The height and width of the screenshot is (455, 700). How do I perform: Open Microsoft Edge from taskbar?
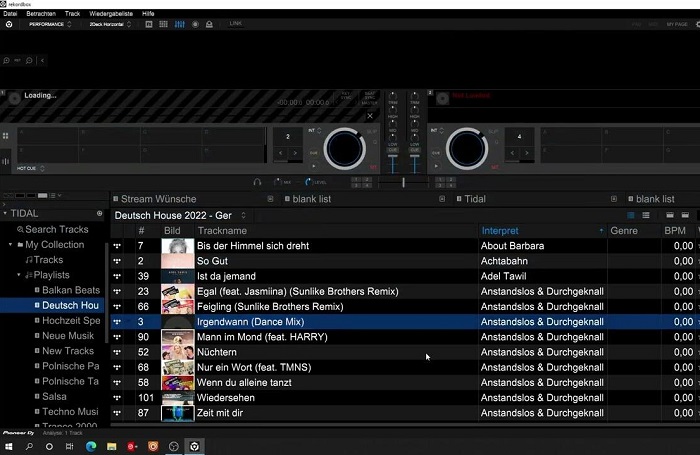click(91, 447)
